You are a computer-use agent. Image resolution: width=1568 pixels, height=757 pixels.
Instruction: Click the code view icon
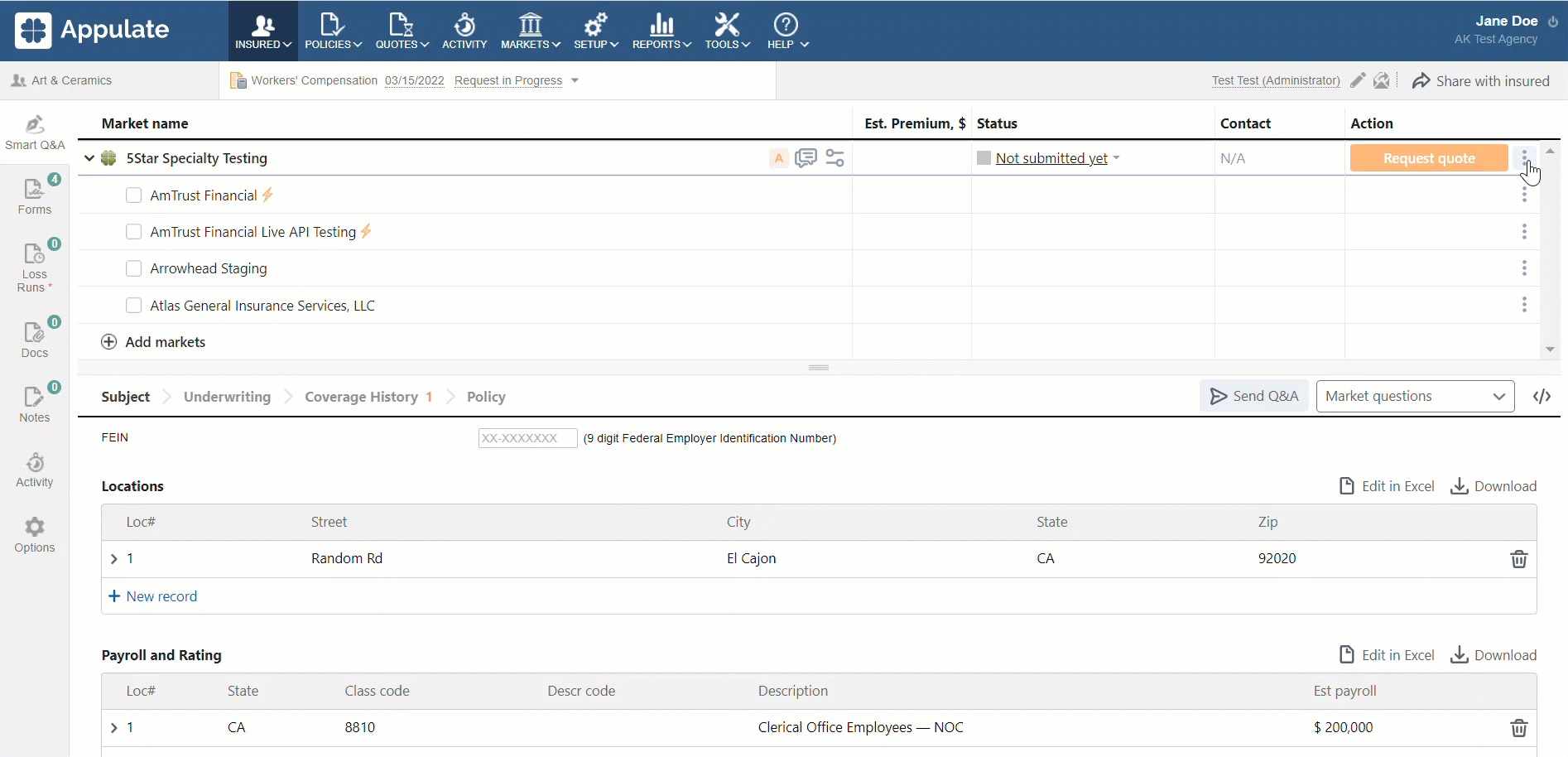pyautogui.click(x=1542, y=396)
